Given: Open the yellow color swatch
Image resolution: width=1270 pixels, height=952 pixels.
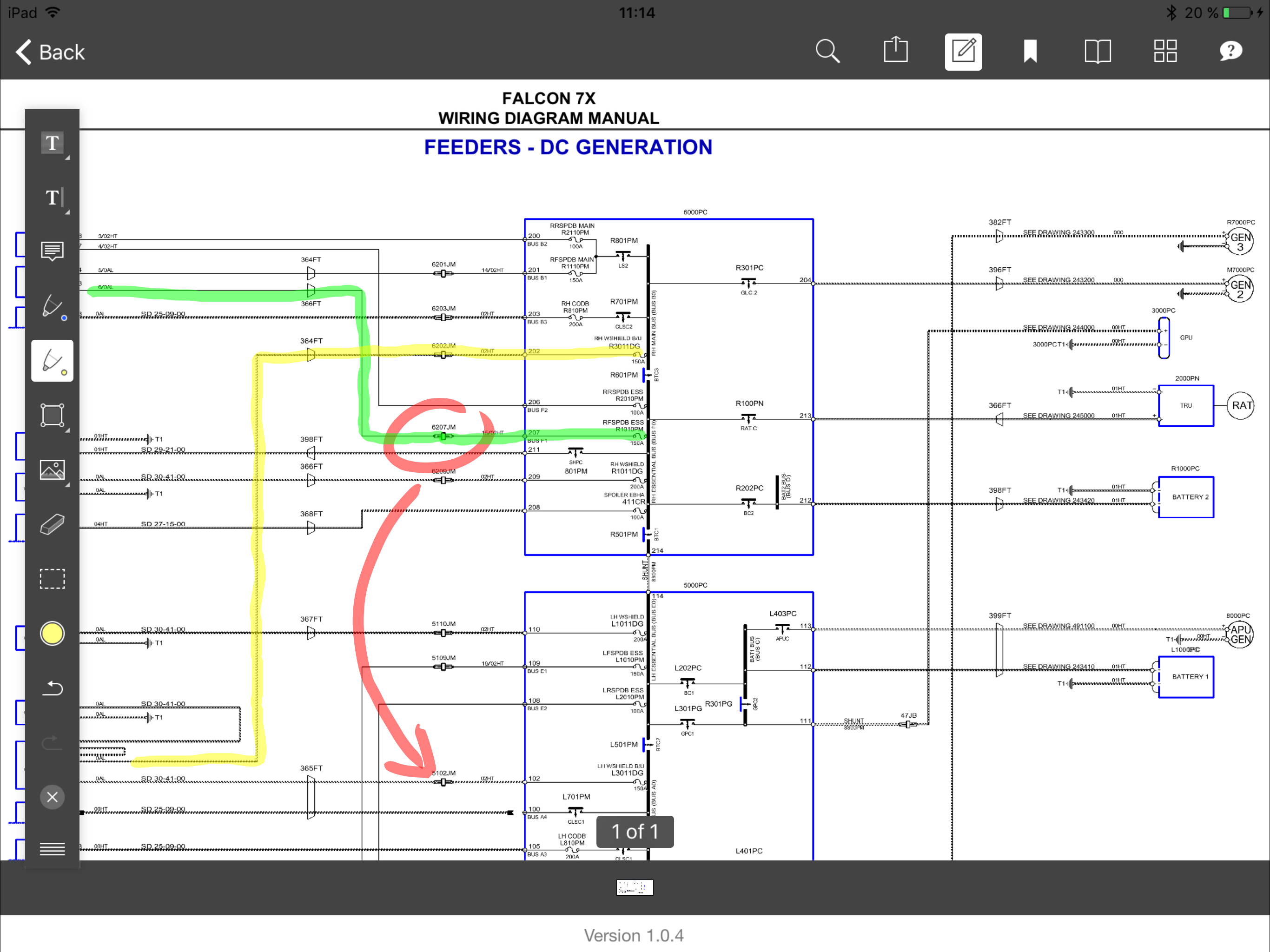Looking at the screenshot, I should (52, 633).
